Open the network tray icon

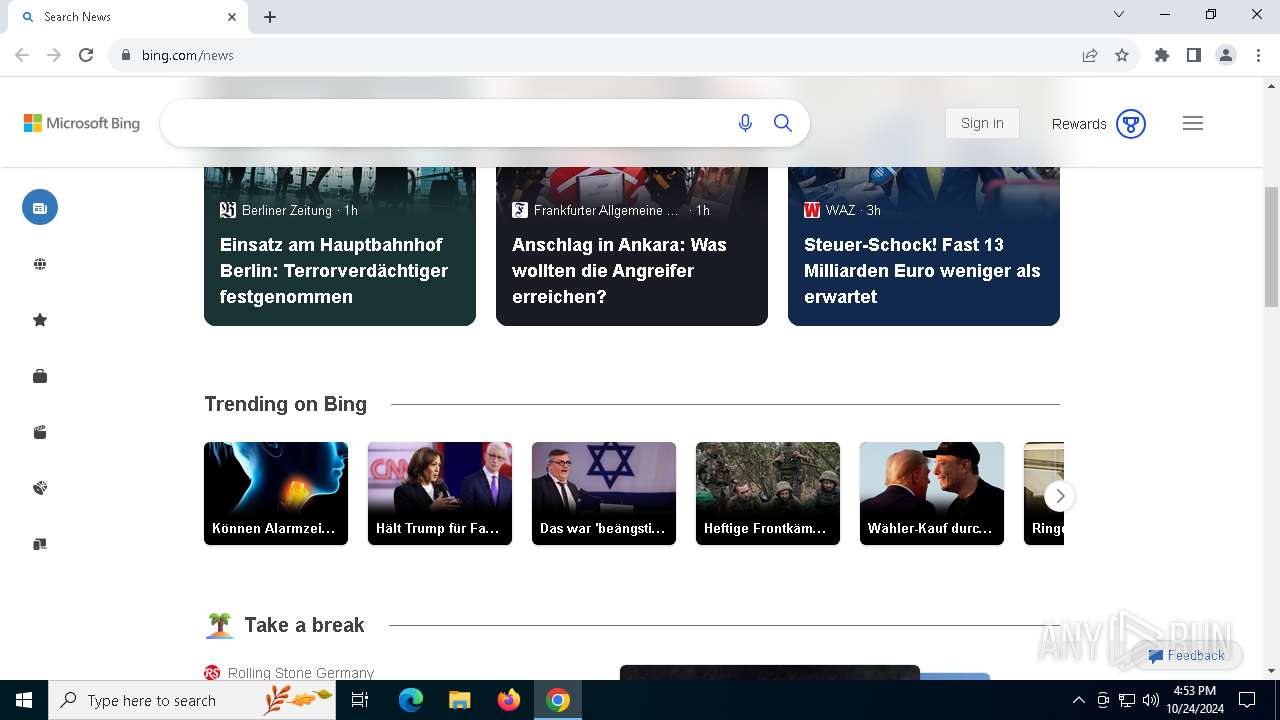pos(1127,700)
